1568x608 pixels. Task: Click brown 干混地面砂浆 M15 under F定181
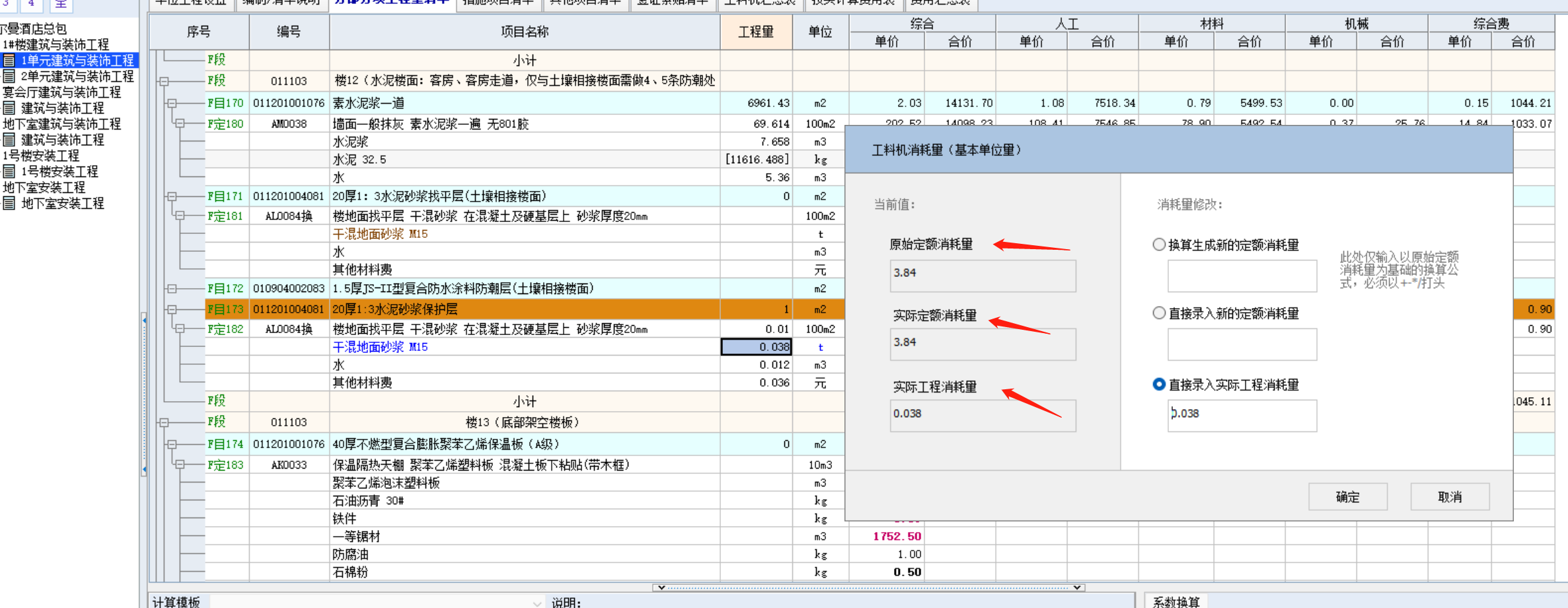pyautogui.click(x=380, y=234)
